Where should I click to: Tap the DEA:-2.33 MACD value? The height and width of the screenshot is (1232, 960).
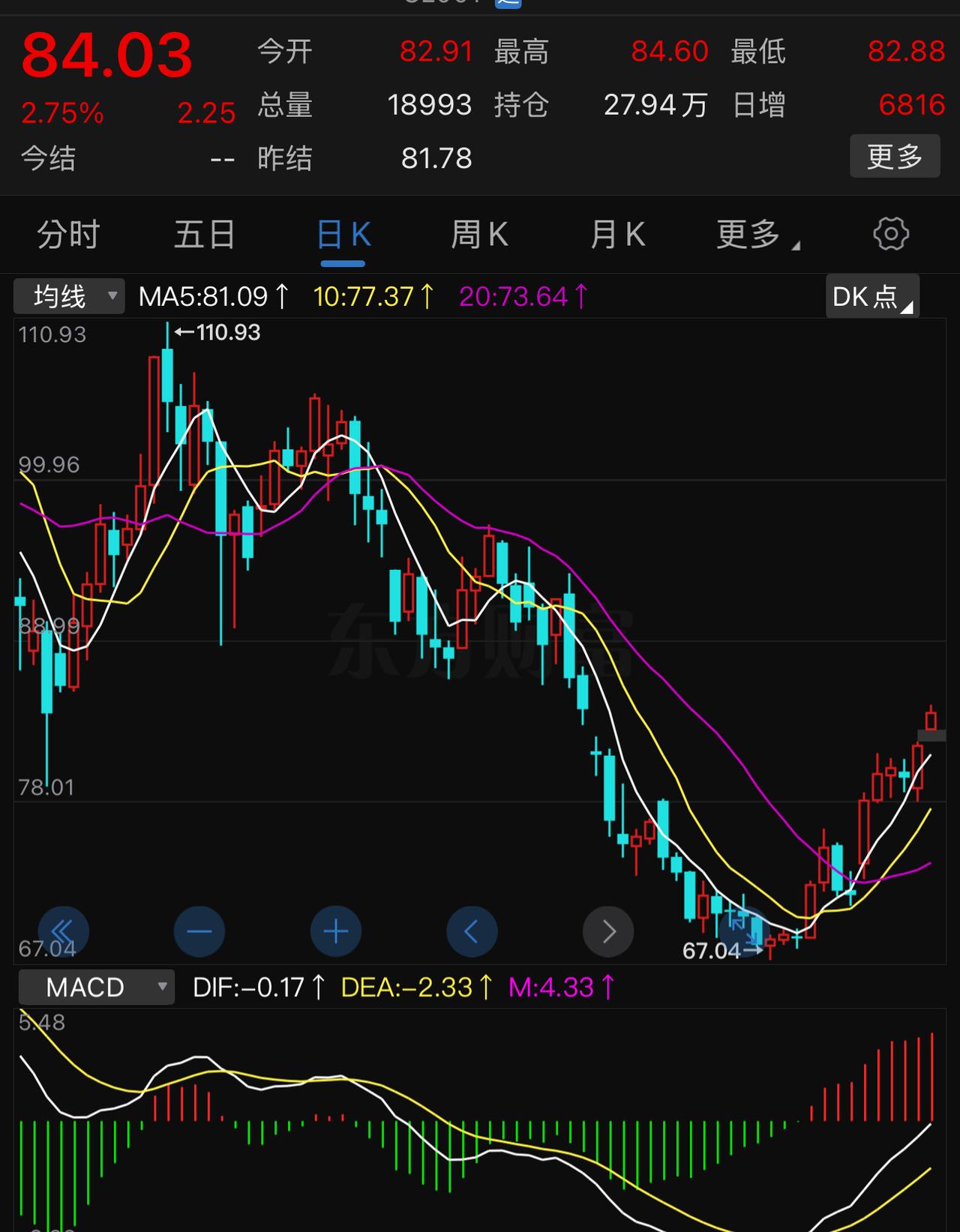(x=417, y=988)
